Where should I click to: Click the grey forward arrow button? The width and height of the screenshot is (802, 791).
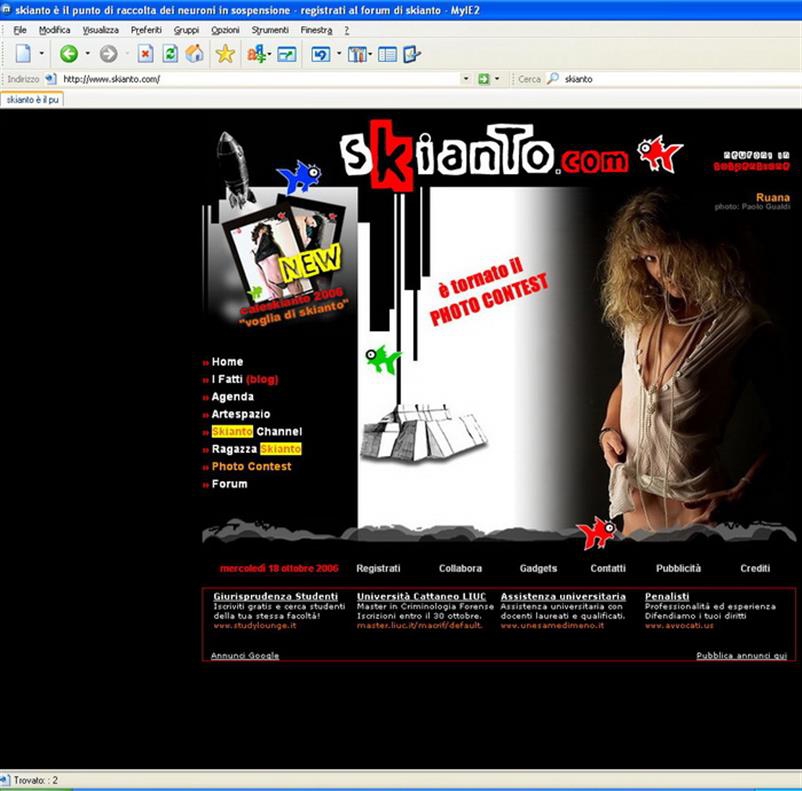pos(108,53)
